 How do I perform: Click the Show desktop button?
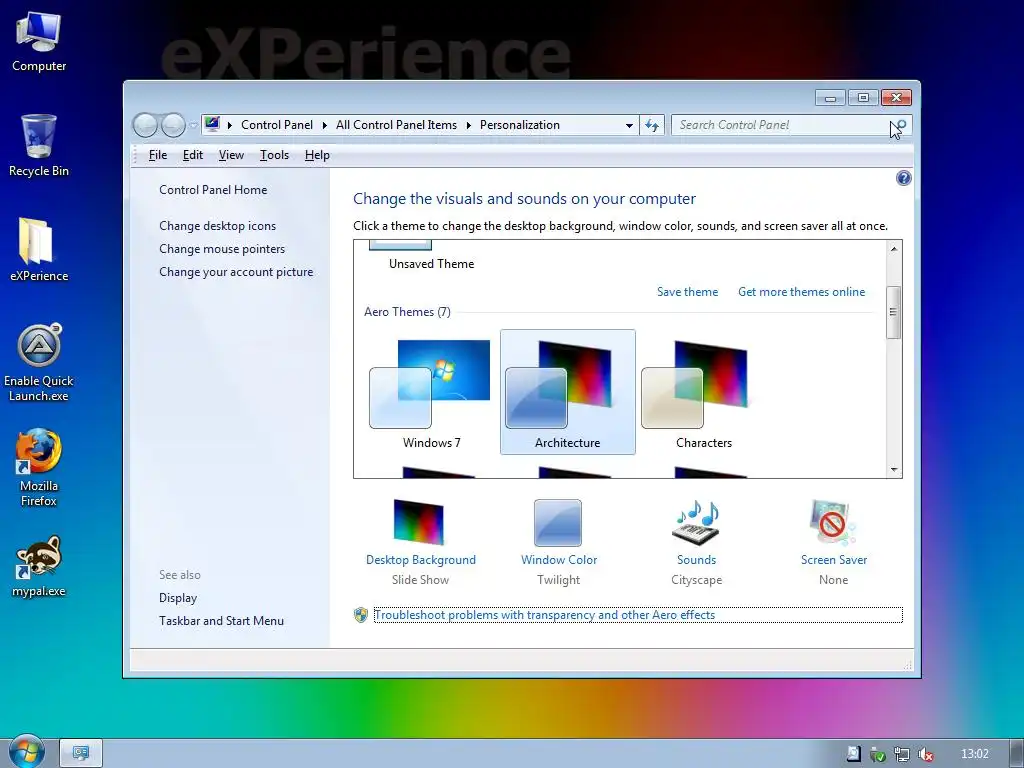[x=1016, y=753]
